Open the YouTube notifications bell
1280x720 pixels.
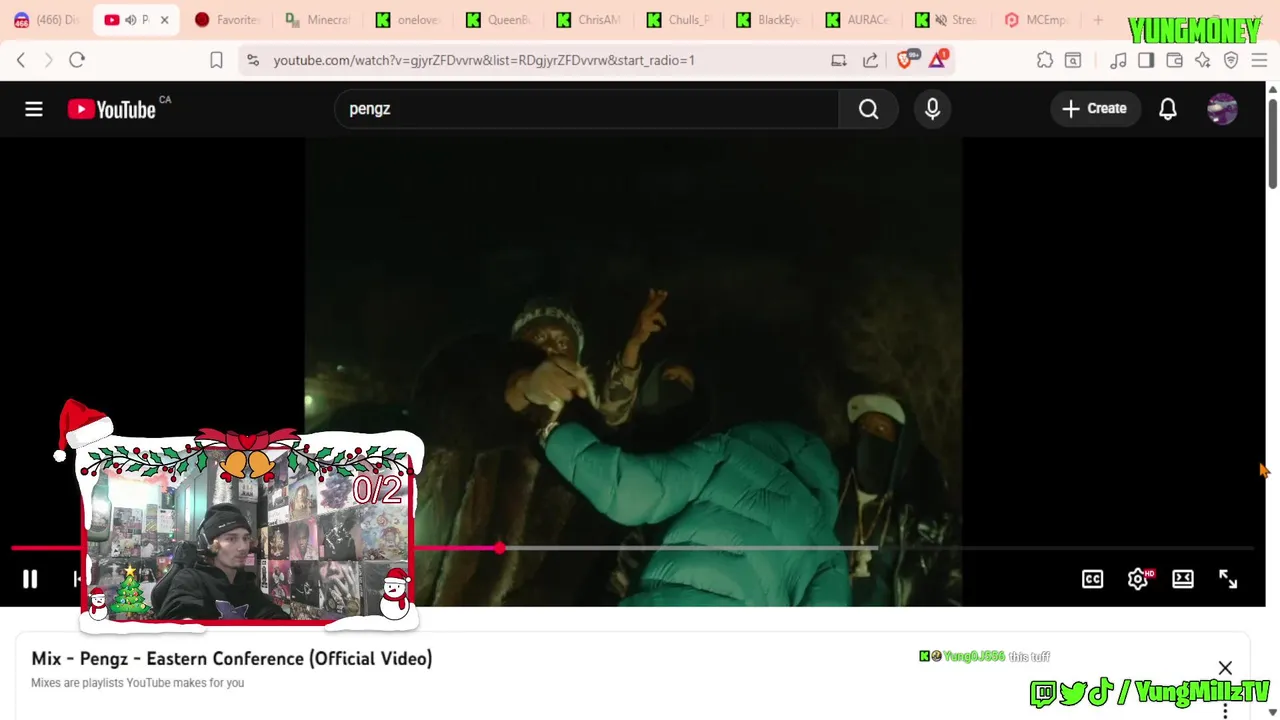pyautogui.click(x=1167, y=109)
